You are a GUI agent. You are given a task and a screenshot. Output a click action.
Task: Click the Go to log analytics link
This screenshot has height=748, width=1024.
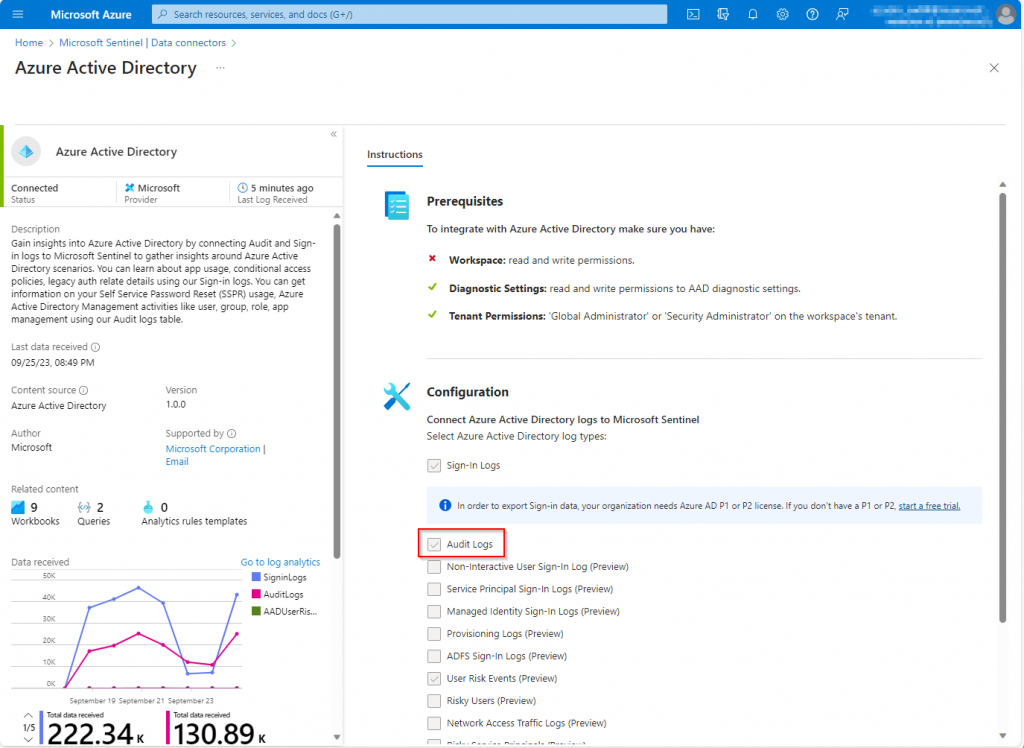[x=280, y=562]
